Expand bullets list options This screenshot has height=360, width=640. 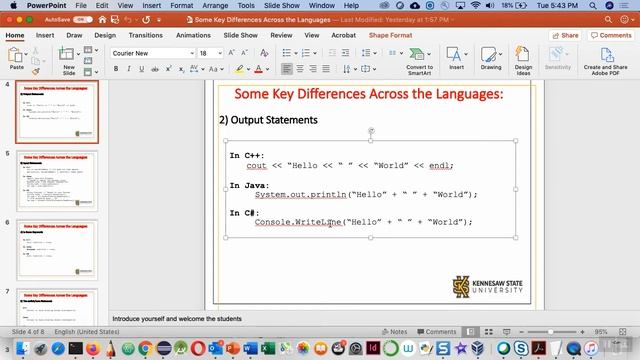point(296,53)
